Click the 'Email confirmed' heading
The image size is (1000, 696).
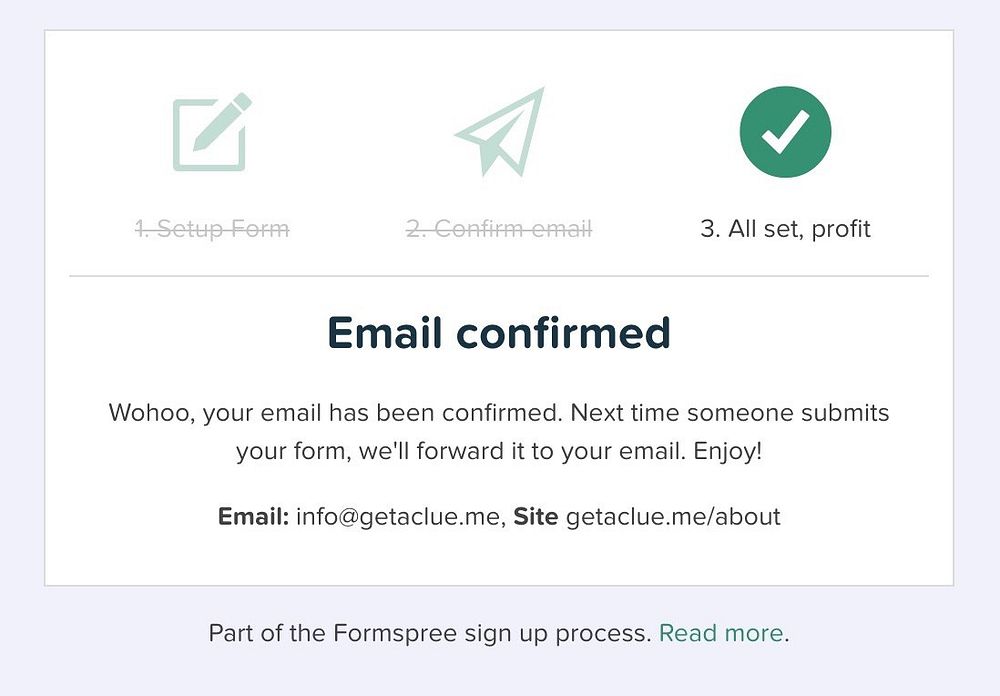pyautogui.click(x=499, y=333)
